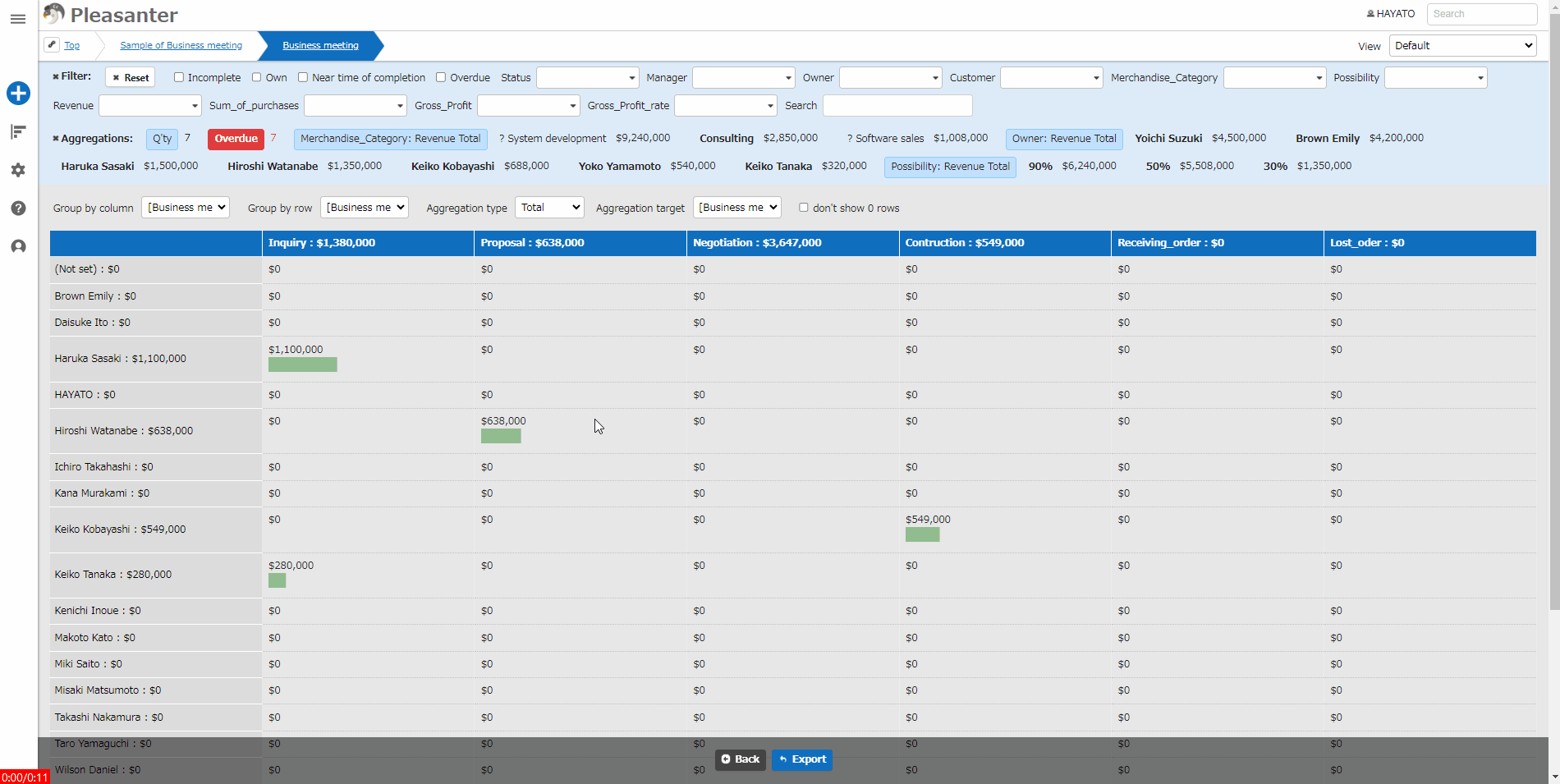Open the Possibility filter dropdown
The width and height of the screenshot is (1560, 784).
1436,78
